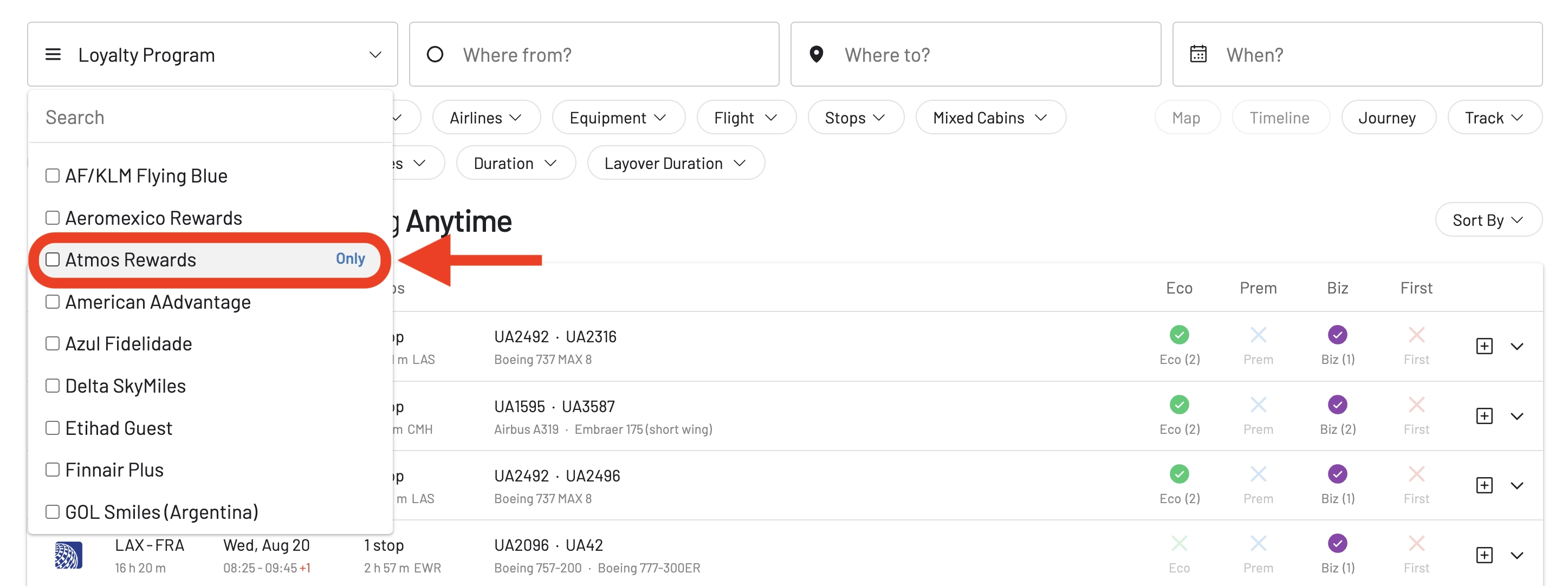Click the circle origin icon beside Where from
This screenshot has width=1568, height=586.
435,54
